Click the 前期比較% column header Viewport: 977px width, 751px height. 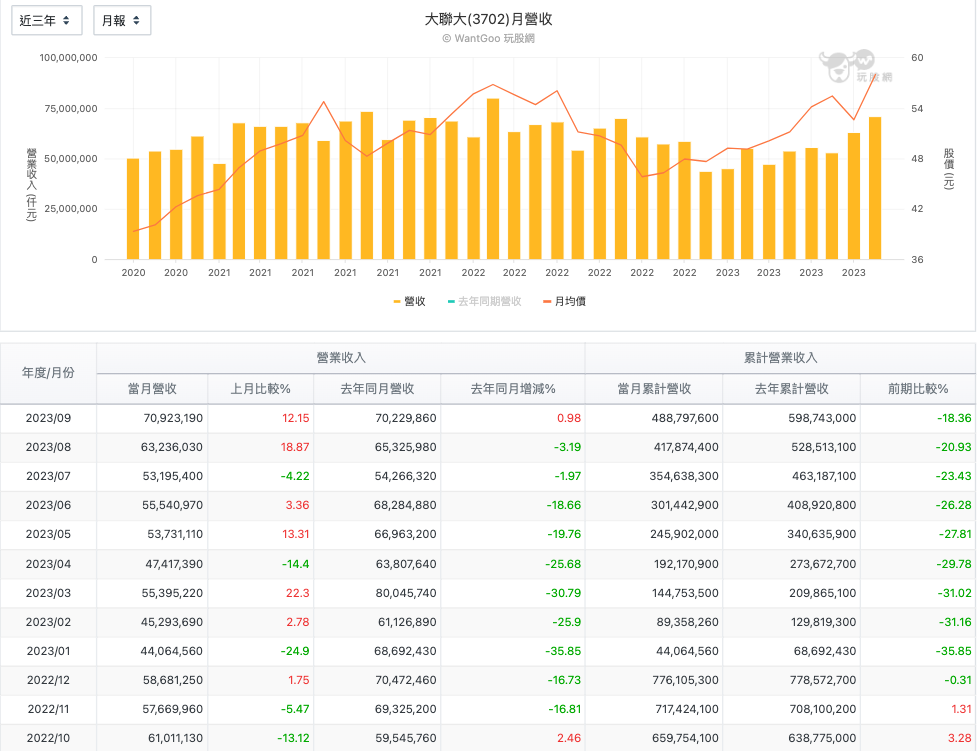[x=917, y=389]
